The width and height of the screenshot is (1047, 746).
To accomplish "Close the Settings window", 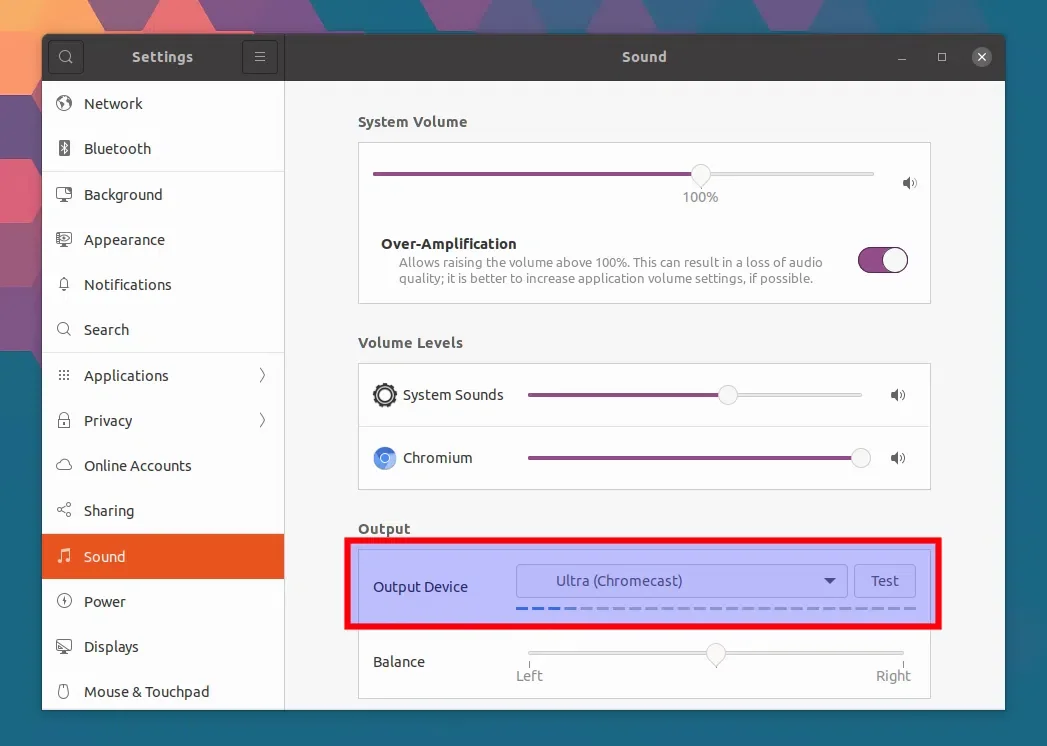I will tap(982, 57).
